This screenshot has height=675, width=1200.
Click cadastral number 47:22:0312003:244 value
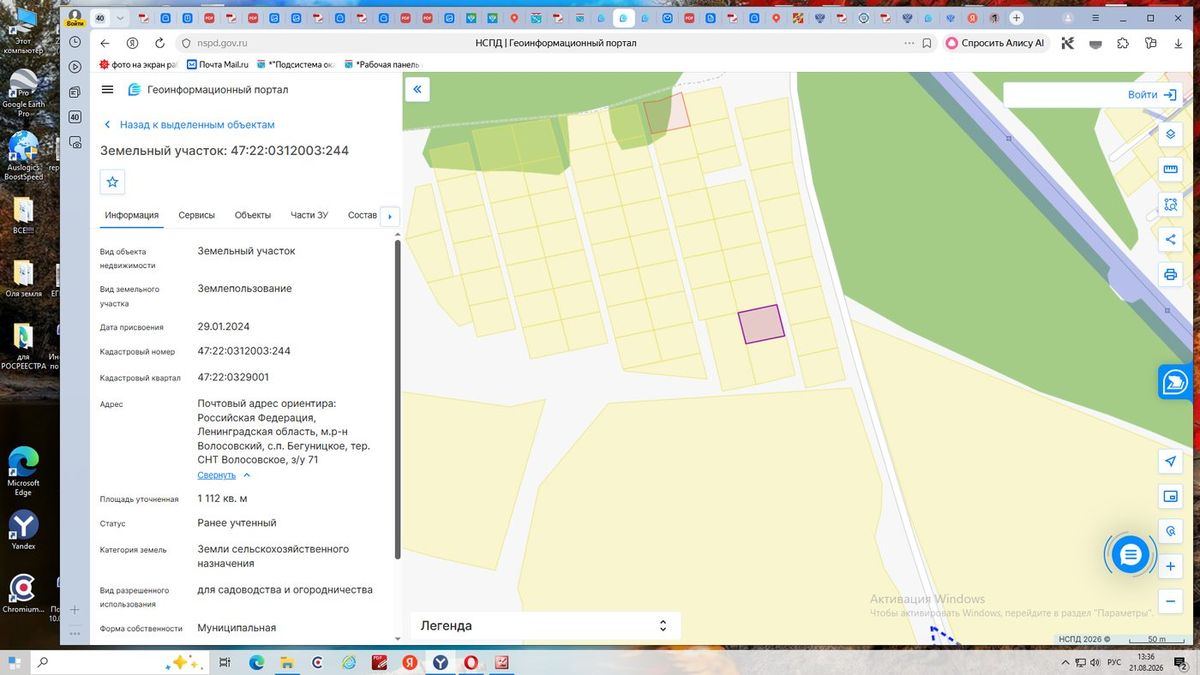point(244,351)
